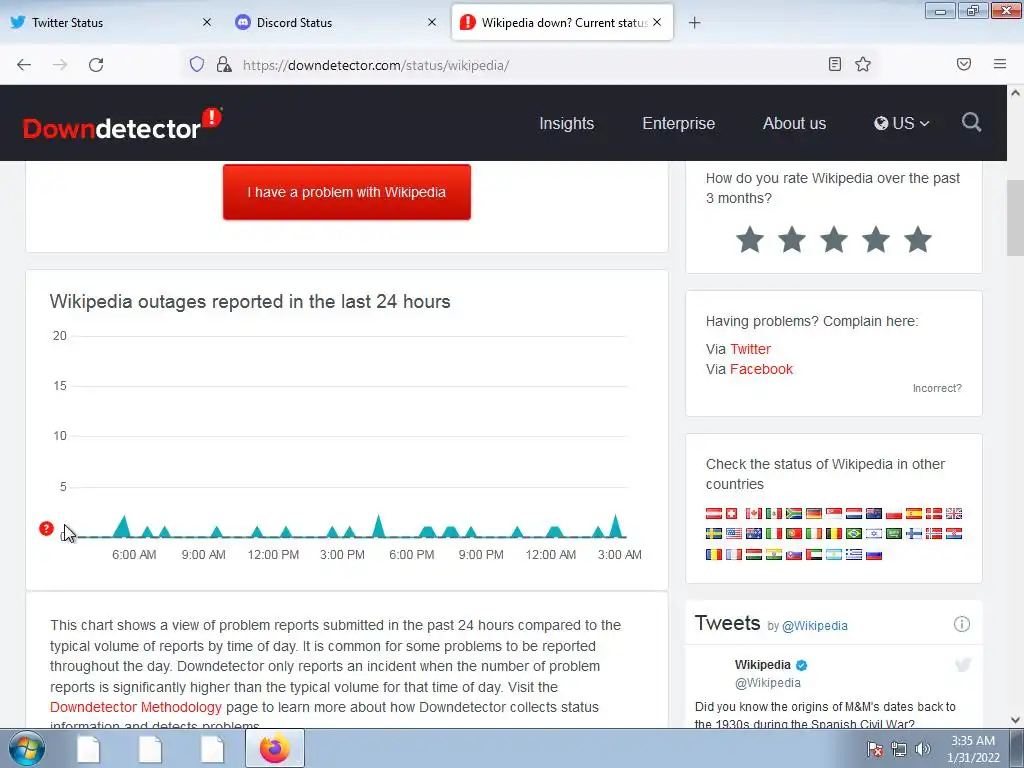Complain via the Facebook link

[x=761, y=369]
